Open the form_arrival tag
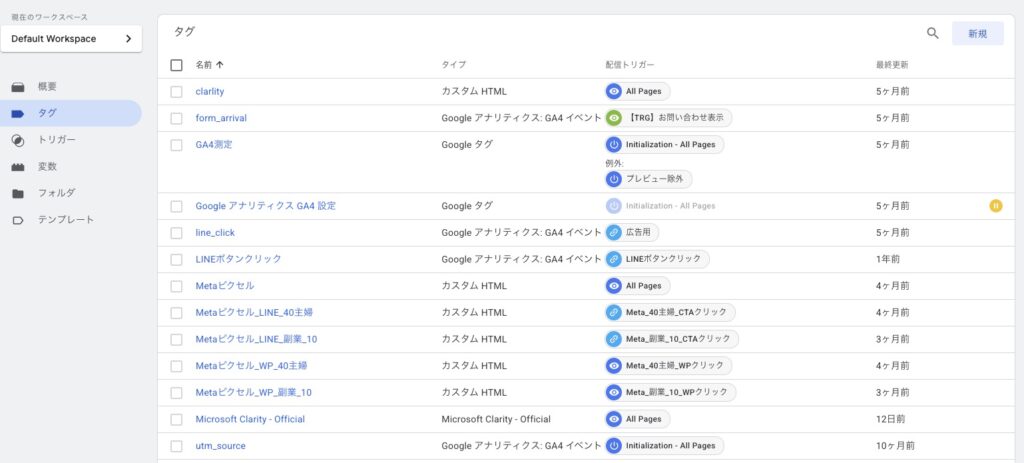Screen dimensions: 1024x463 [221, 118]
